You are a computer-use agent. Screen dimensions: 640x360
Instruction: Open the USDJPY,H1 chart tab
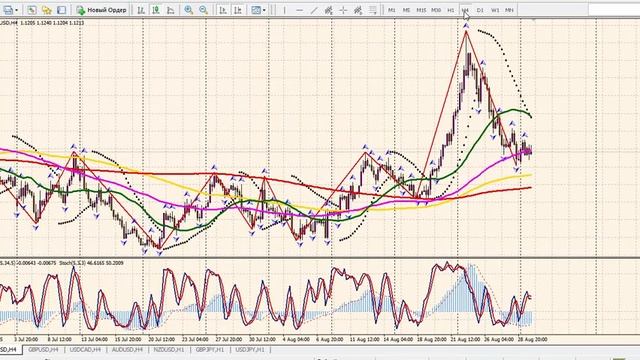(250, 350)
